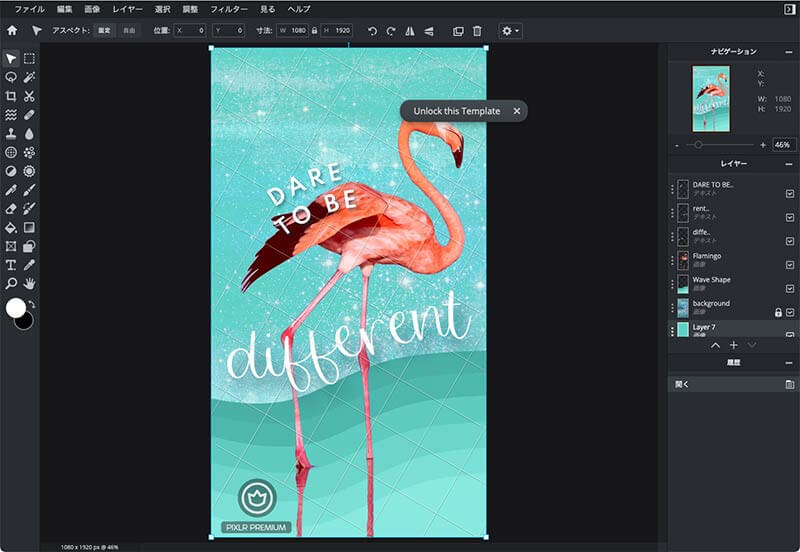Select the Pen drawing tool
800x552 pixels.
pyautogui.click(x=11, y=190)
